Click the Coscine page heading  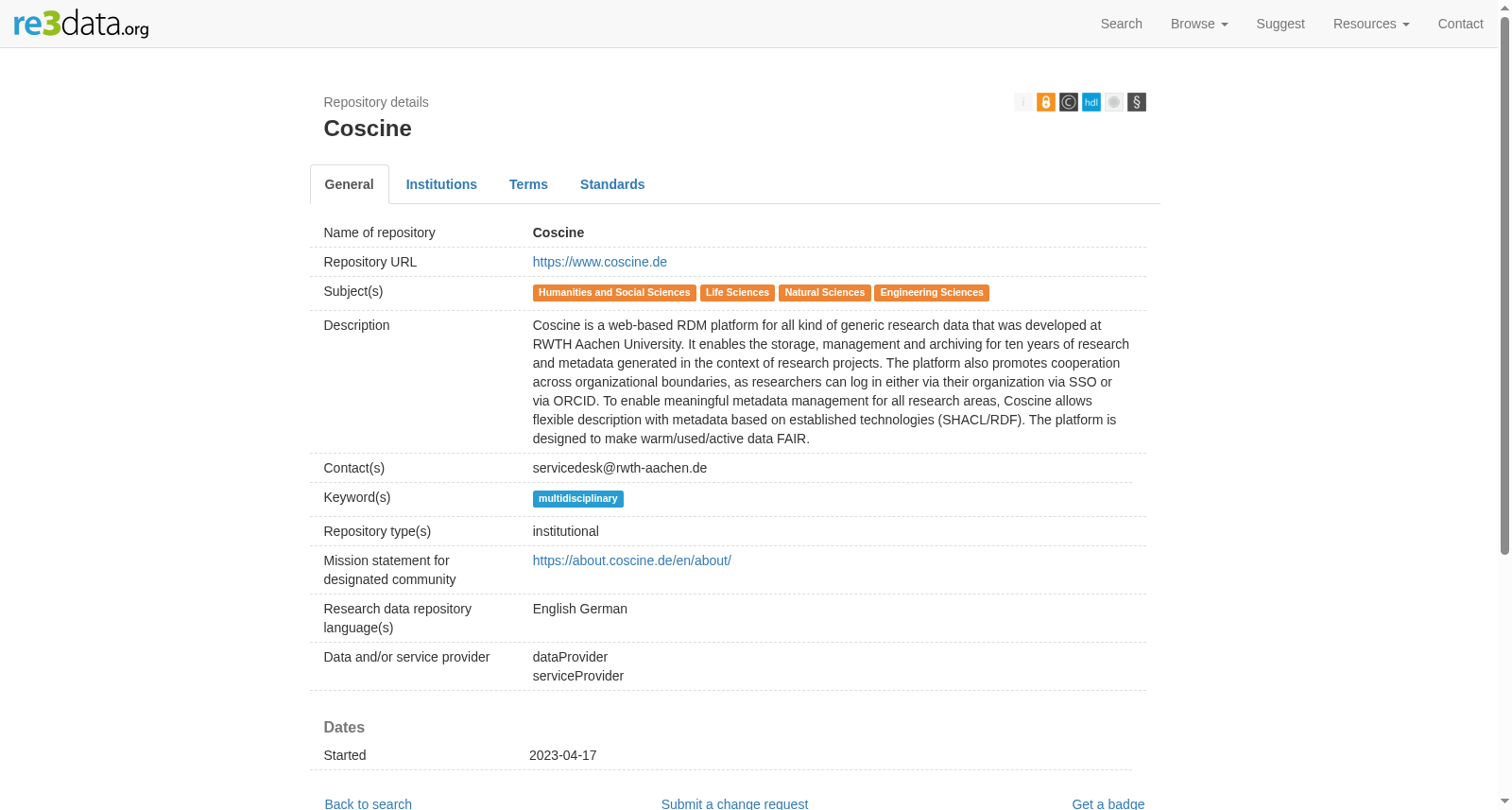point(368,129)
